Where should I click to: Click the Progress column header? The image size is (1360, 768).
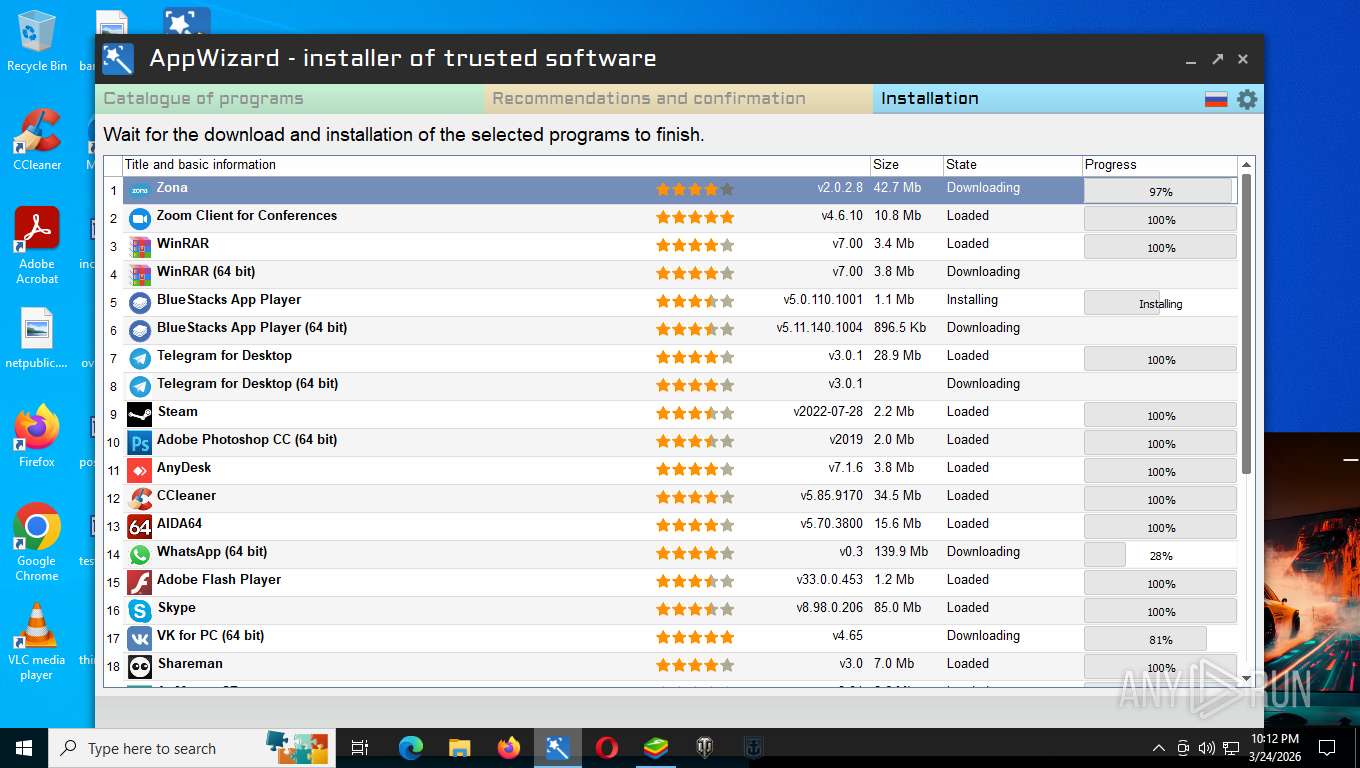(1159, 165)
